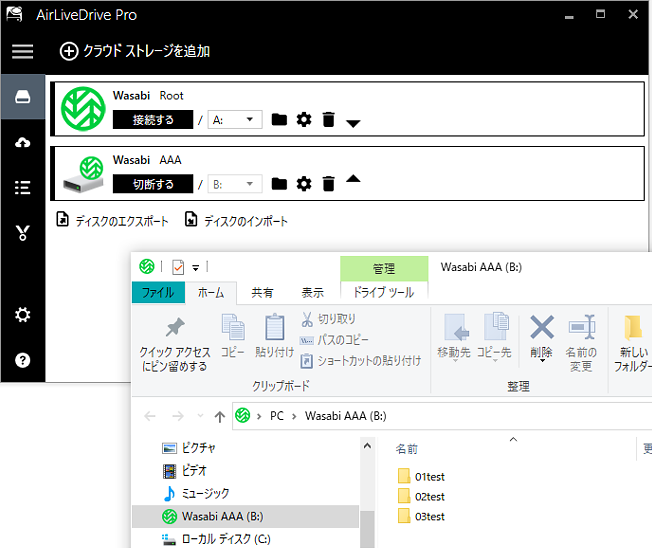This screenshot has height=551, width=652.
Task: Open the task list sidebar icon
Action: 22,188
